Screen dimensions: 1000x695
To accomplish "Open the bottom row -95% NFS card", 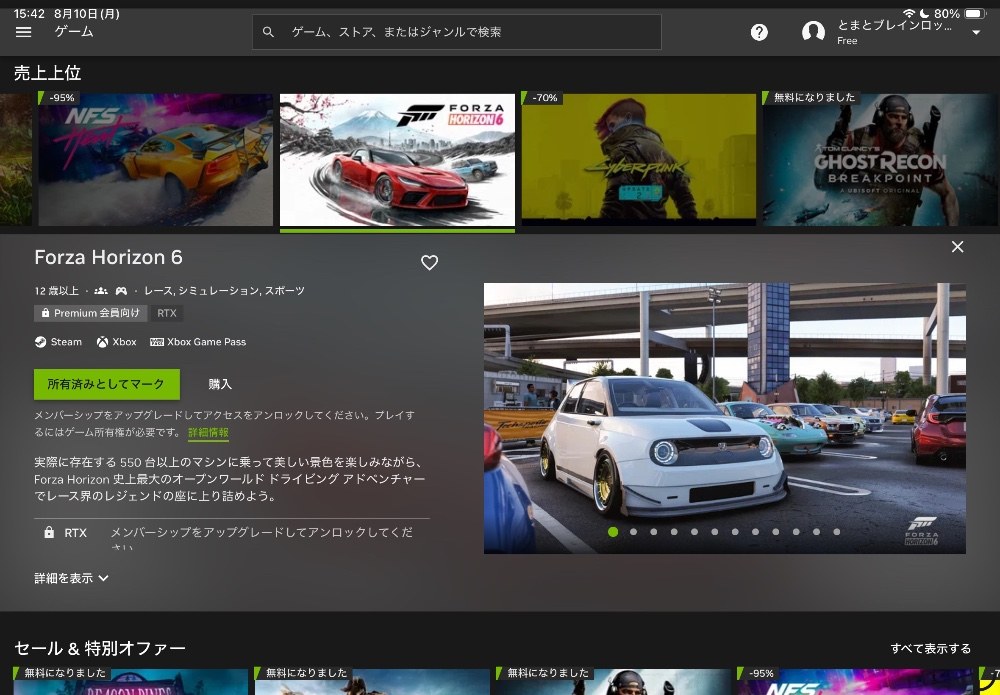I will point(855,681).
